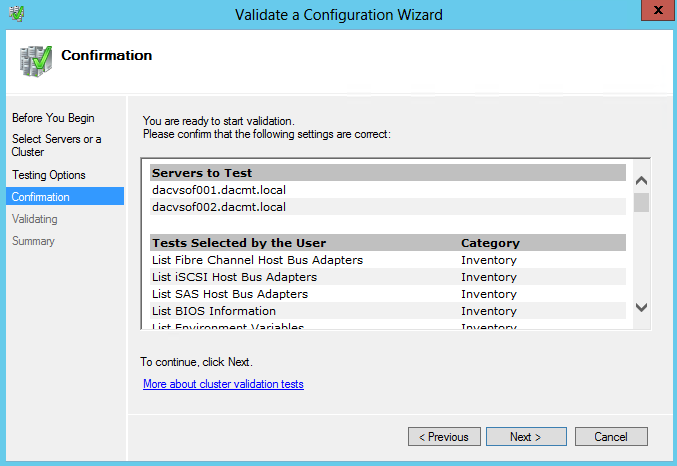677x466 pixels.
Task: Select server dacvsof001.dacmt.local
Action: (388, 190)
